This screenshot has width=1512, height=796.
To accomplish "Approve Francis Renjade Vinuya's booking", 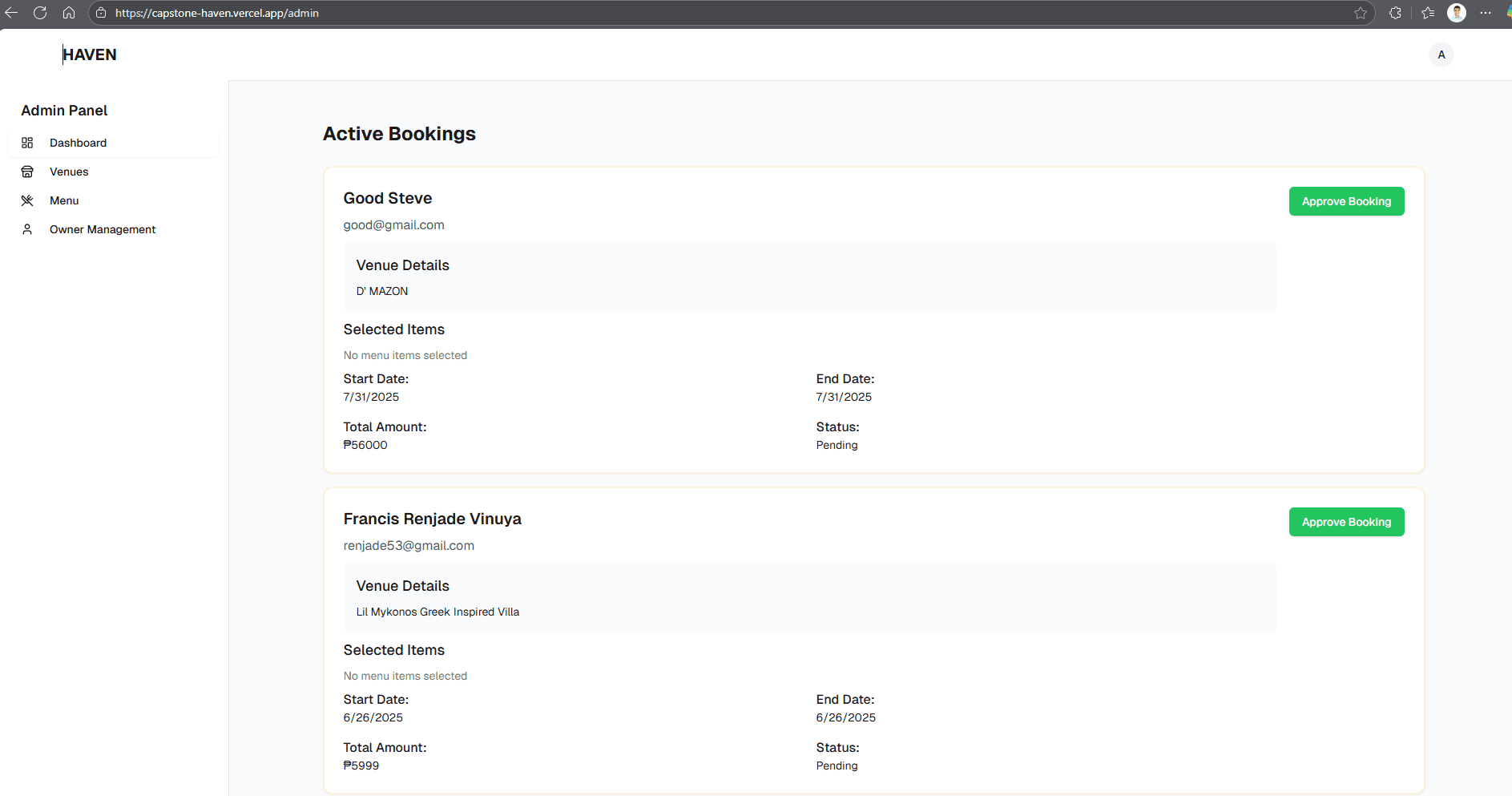I will pyautogui.click(x=1346, y=522).
